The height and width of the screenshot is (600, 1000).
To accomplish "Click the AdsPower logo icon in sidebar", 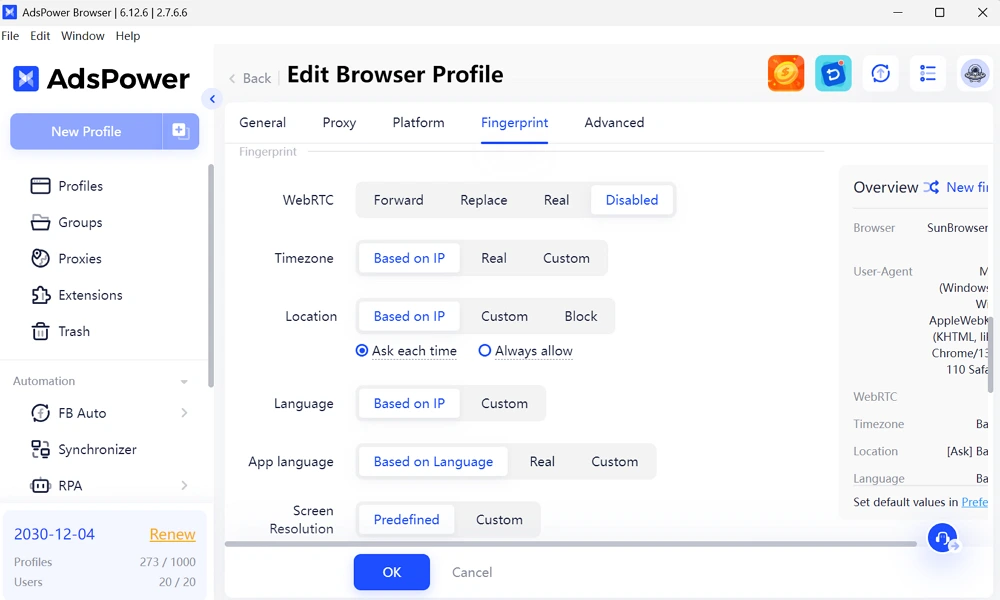I will pyautogui.click(x=26, y=79).
